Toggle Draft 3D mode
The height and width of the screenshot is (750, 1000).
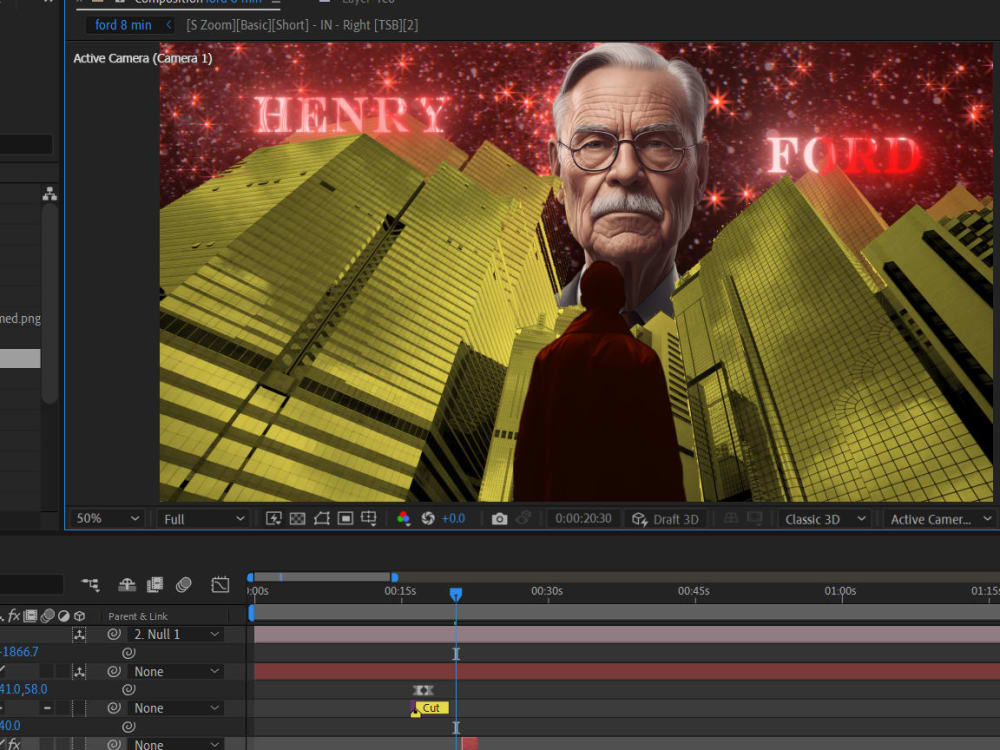665,518
